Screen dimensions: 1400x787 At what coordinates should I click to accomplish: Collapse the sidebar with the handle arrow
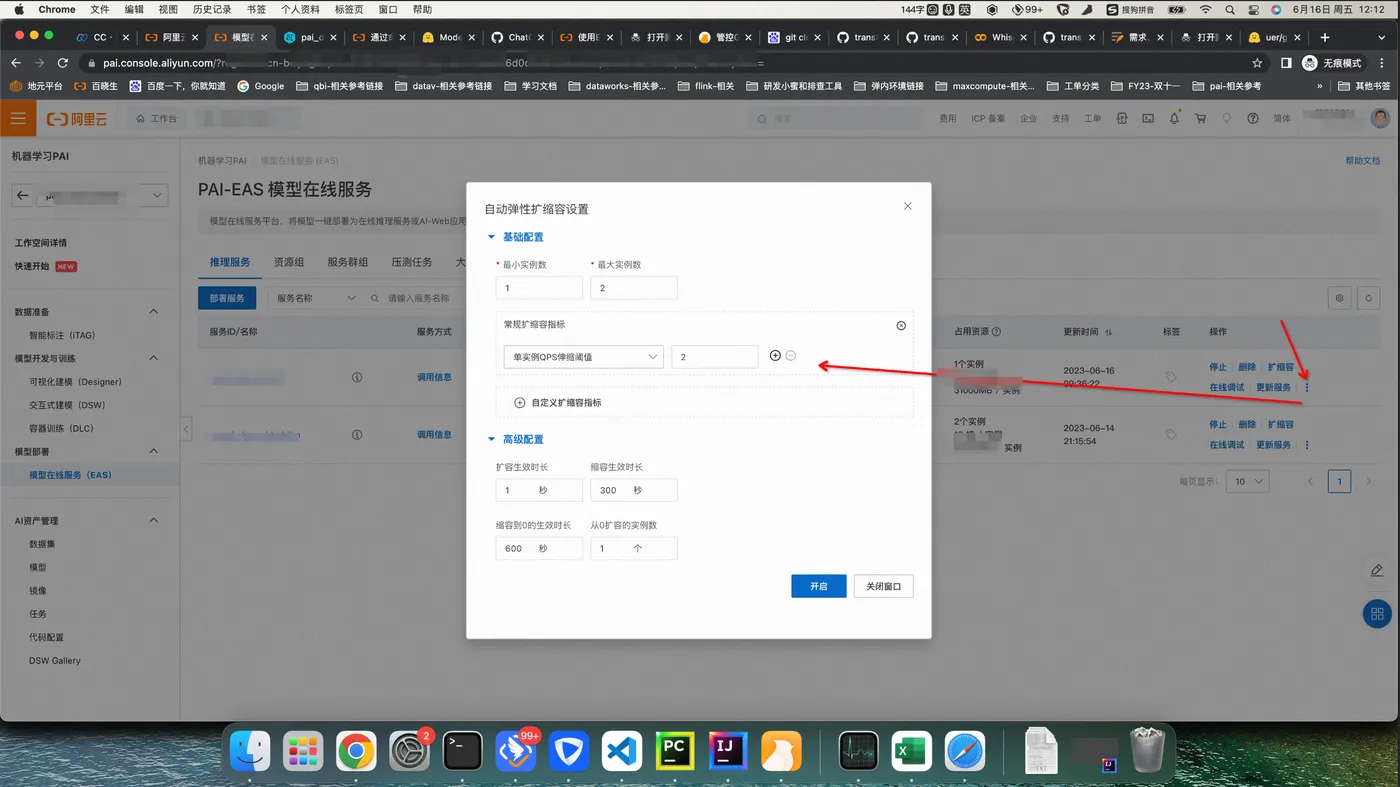click(x=186, y=429)
